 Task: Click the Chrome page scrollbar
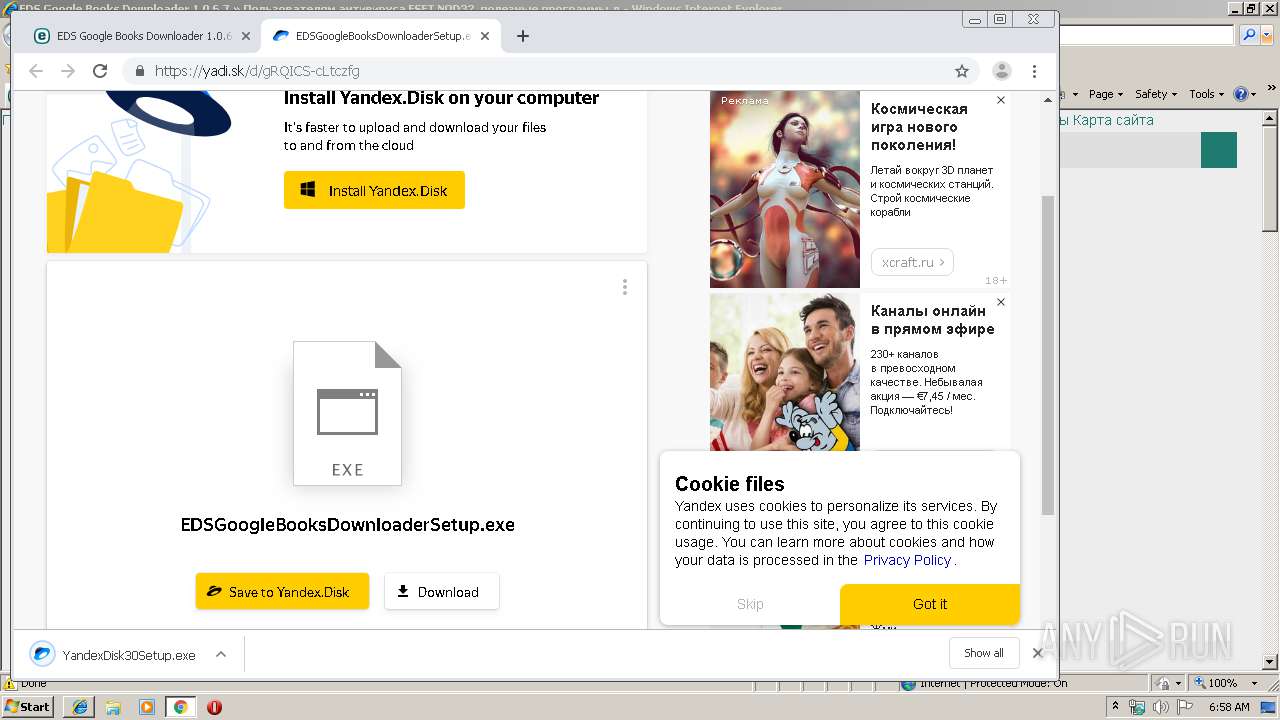click(1048, 355)
